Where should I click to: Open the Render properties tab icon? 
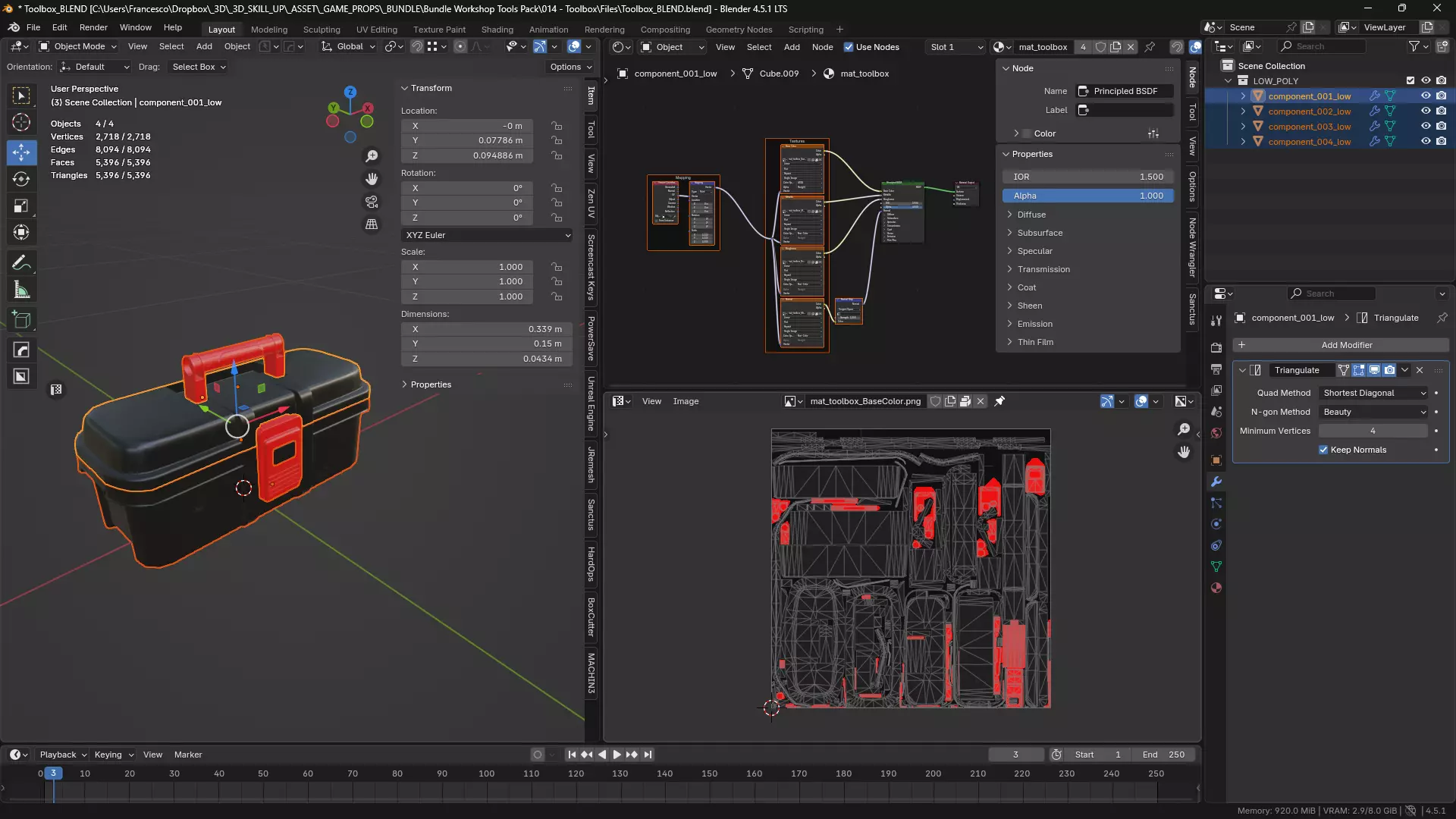coord(1216,347)
